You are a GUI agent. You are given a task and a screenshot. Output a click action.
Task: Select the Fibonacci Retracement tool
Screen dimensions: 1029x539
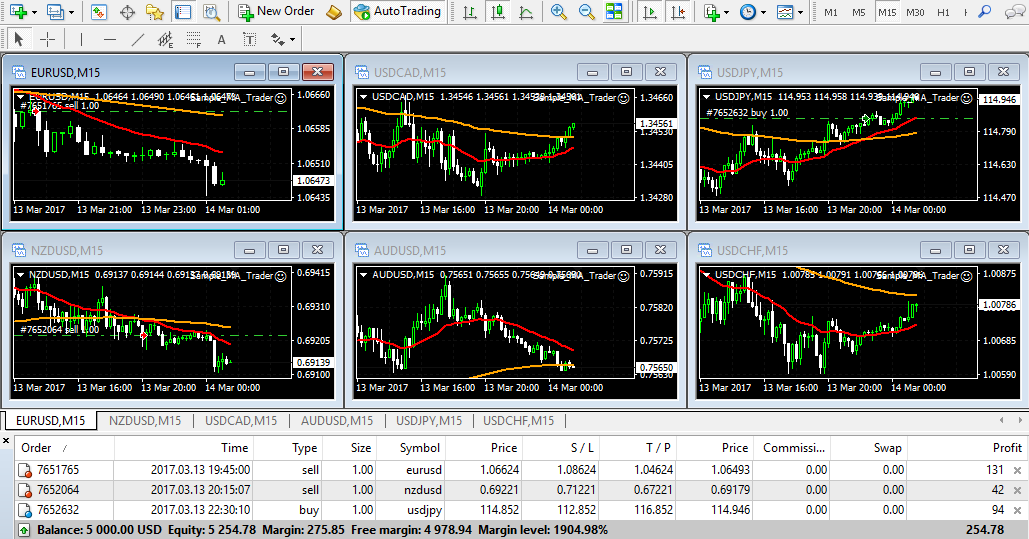[x=194, y=39]
